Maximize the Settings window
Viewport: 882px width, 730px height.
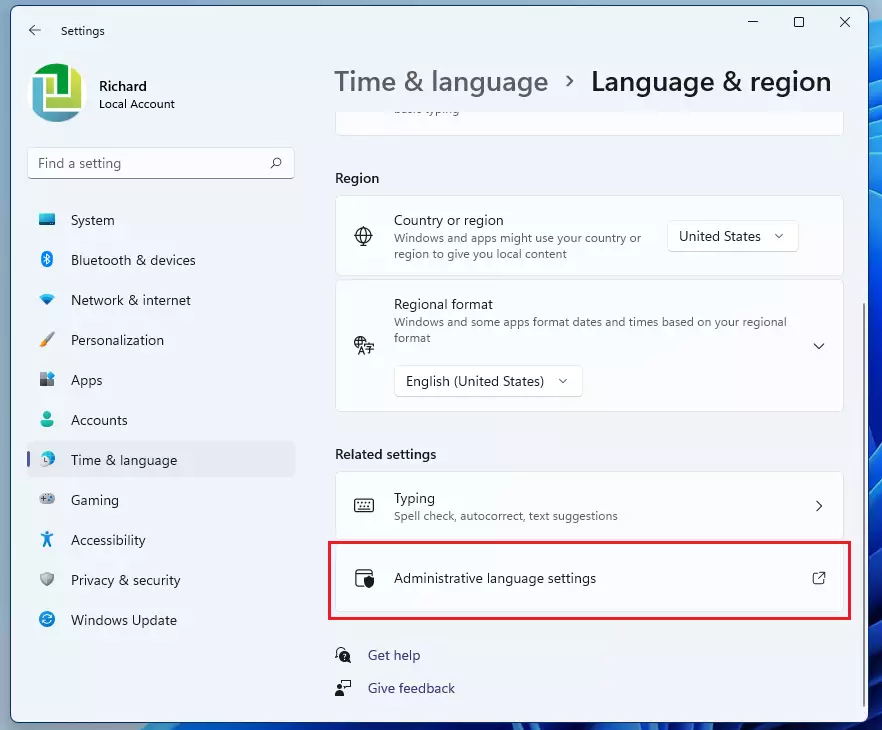tap(799, 22)
